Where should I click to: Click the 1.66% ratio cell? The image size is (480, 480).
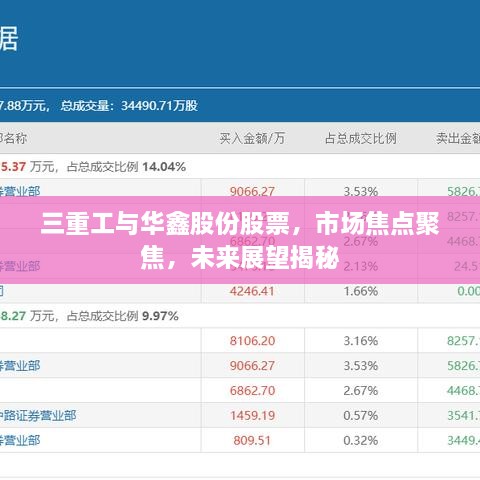click(x=361, y=291)
